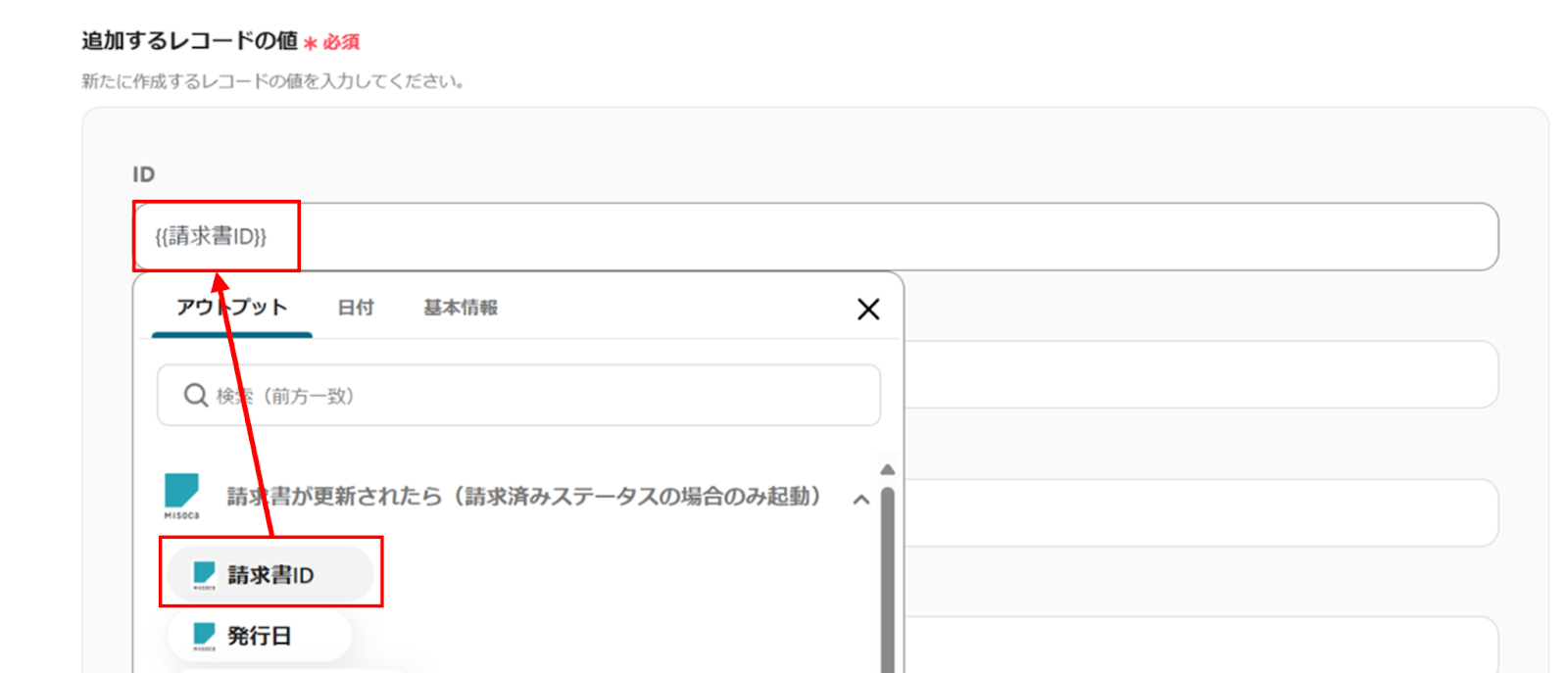Click the ID input field containing {{請求書ID}}
The height and width of the screenshot is (673, 1568).
tap(815, 236)
